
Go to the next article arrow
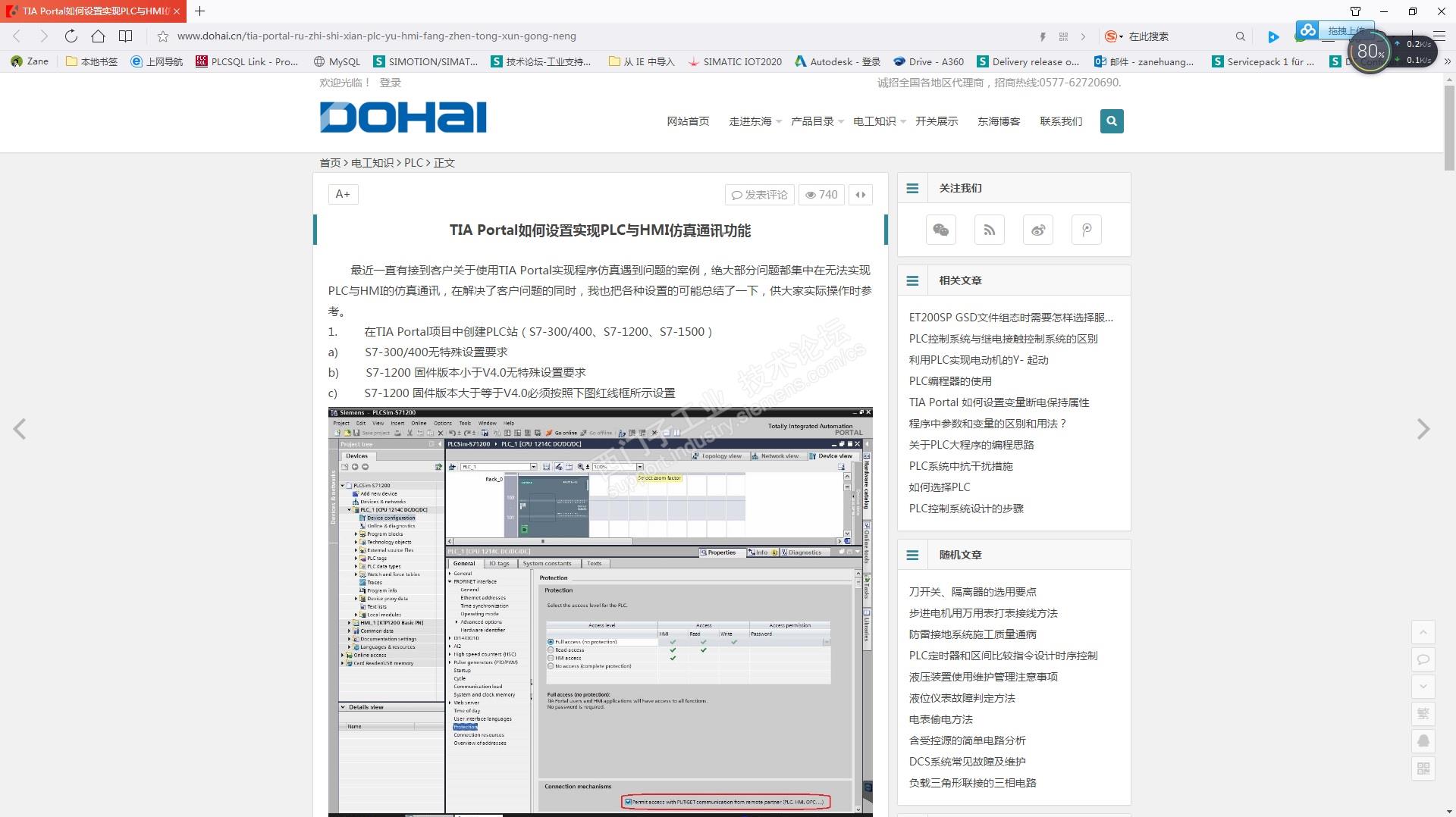1423,429
